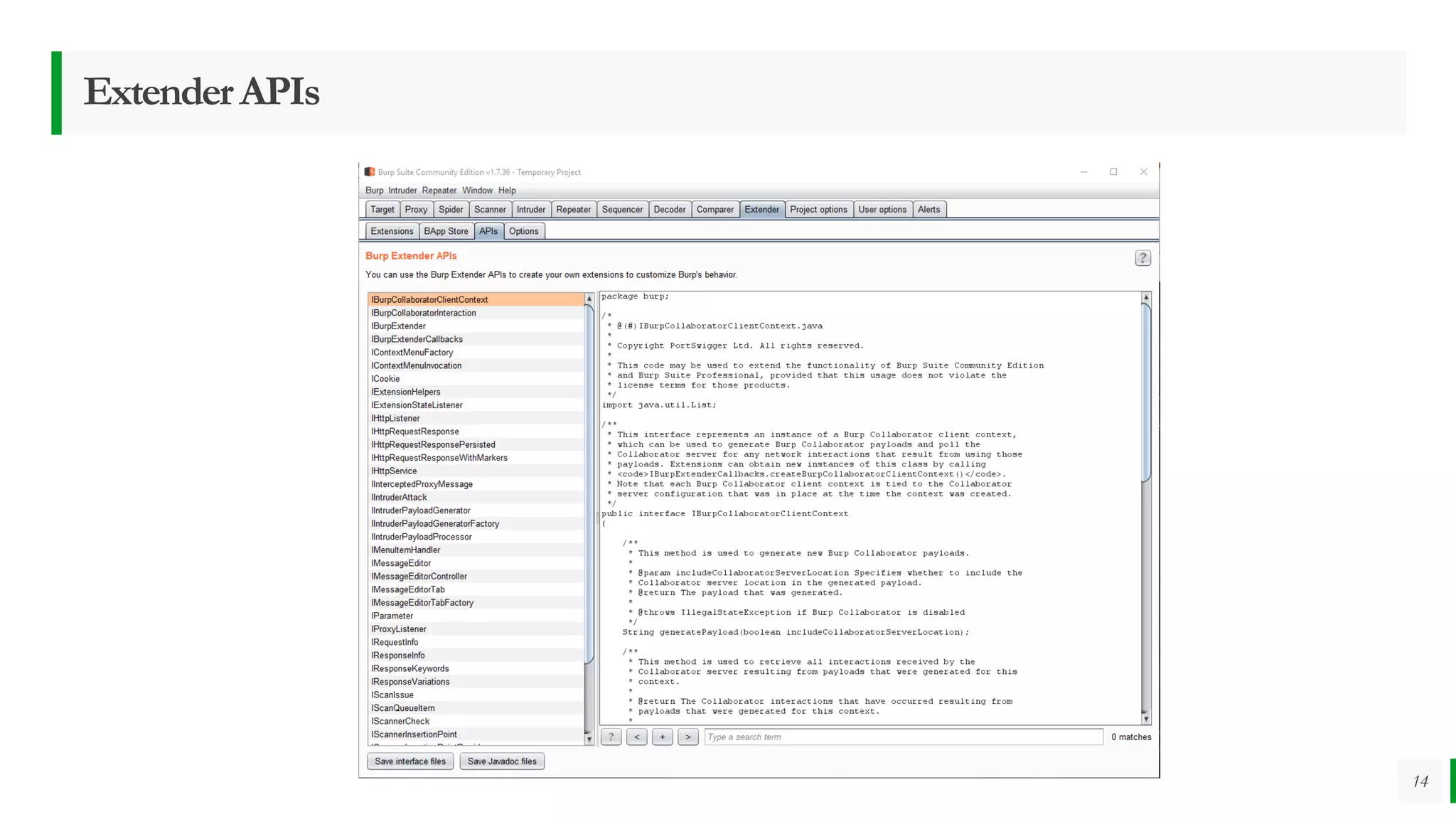Open the Burp menu
This screenshot has width=1456, height=819.
click(x=375, y=191)
